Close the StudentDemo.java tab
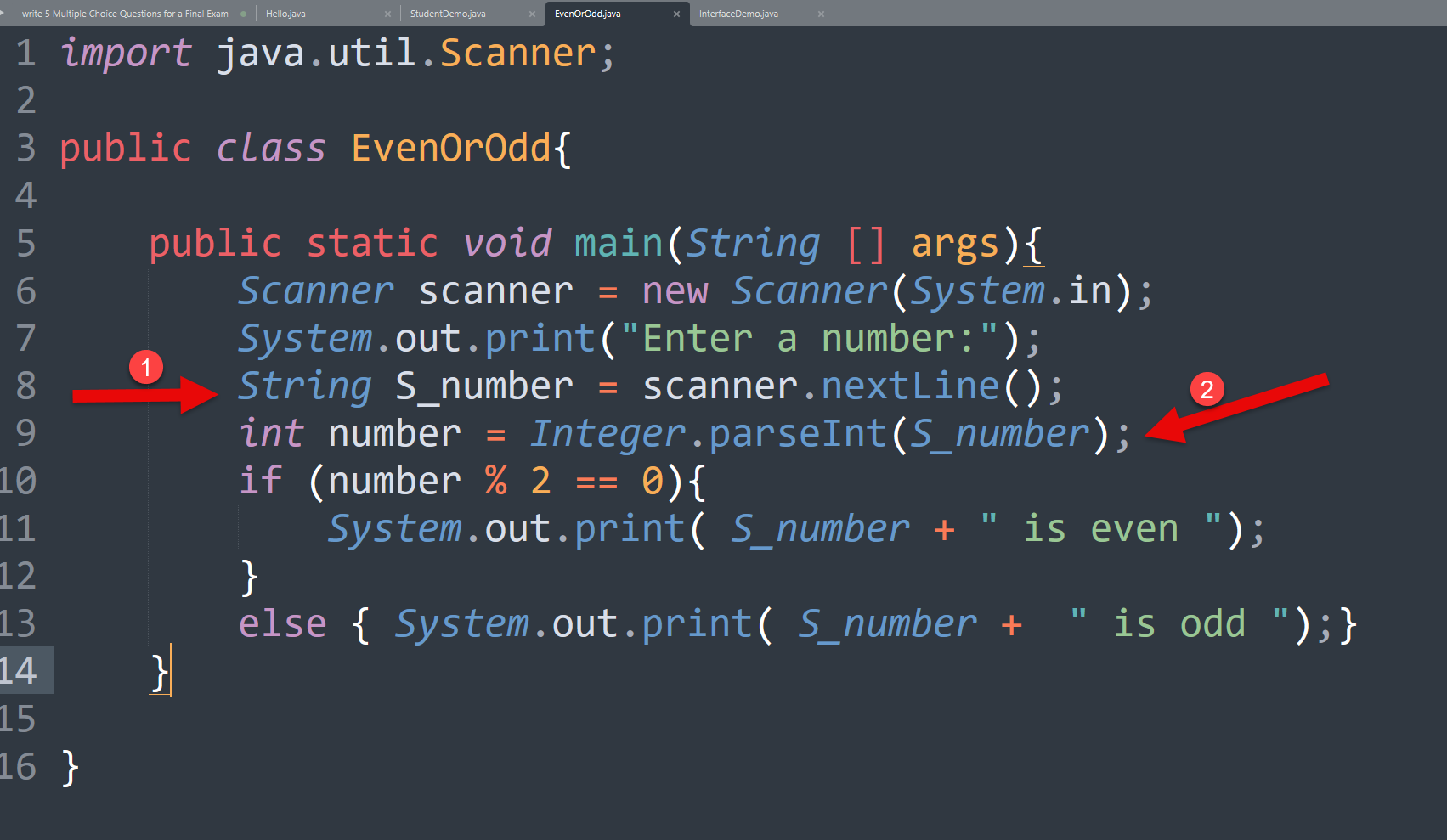Screen dimensions: 1447x840 click(x=532, y=14)
